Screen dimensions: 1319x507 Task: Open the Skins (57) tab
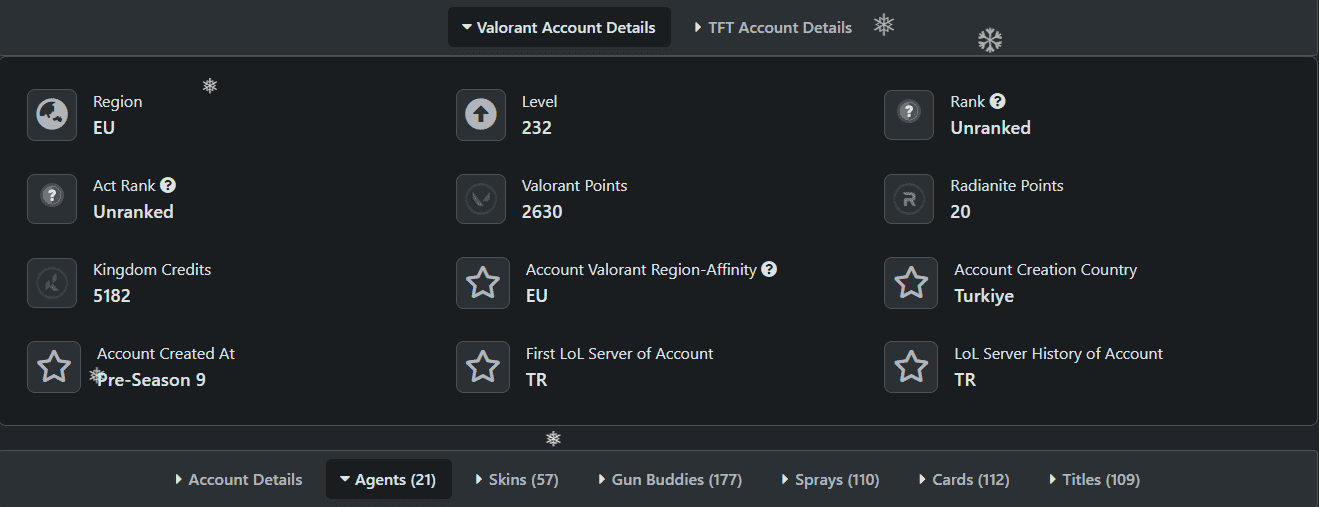516,480
